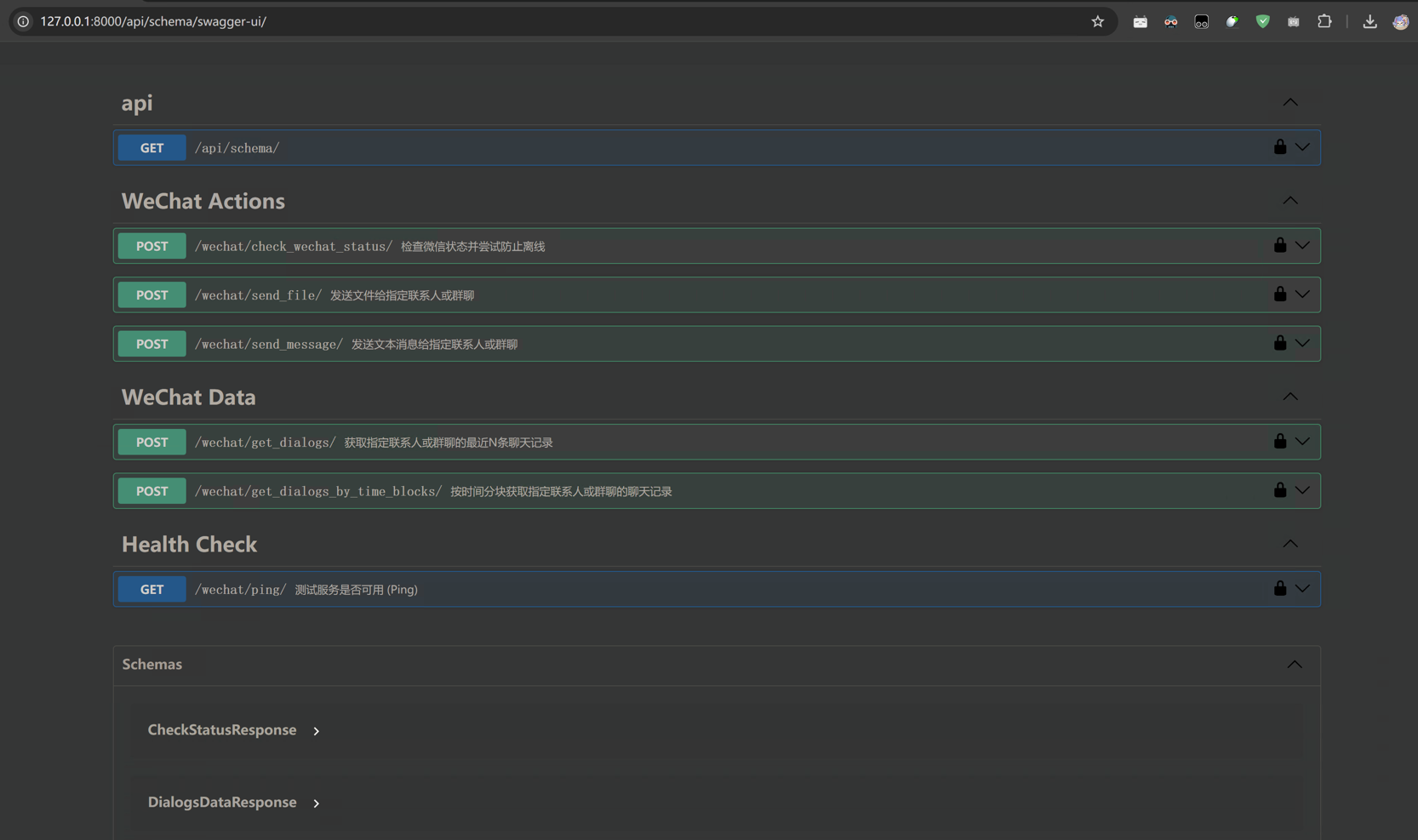
Task: Expand the send_file operation arrow
Action: [1302, 294]
